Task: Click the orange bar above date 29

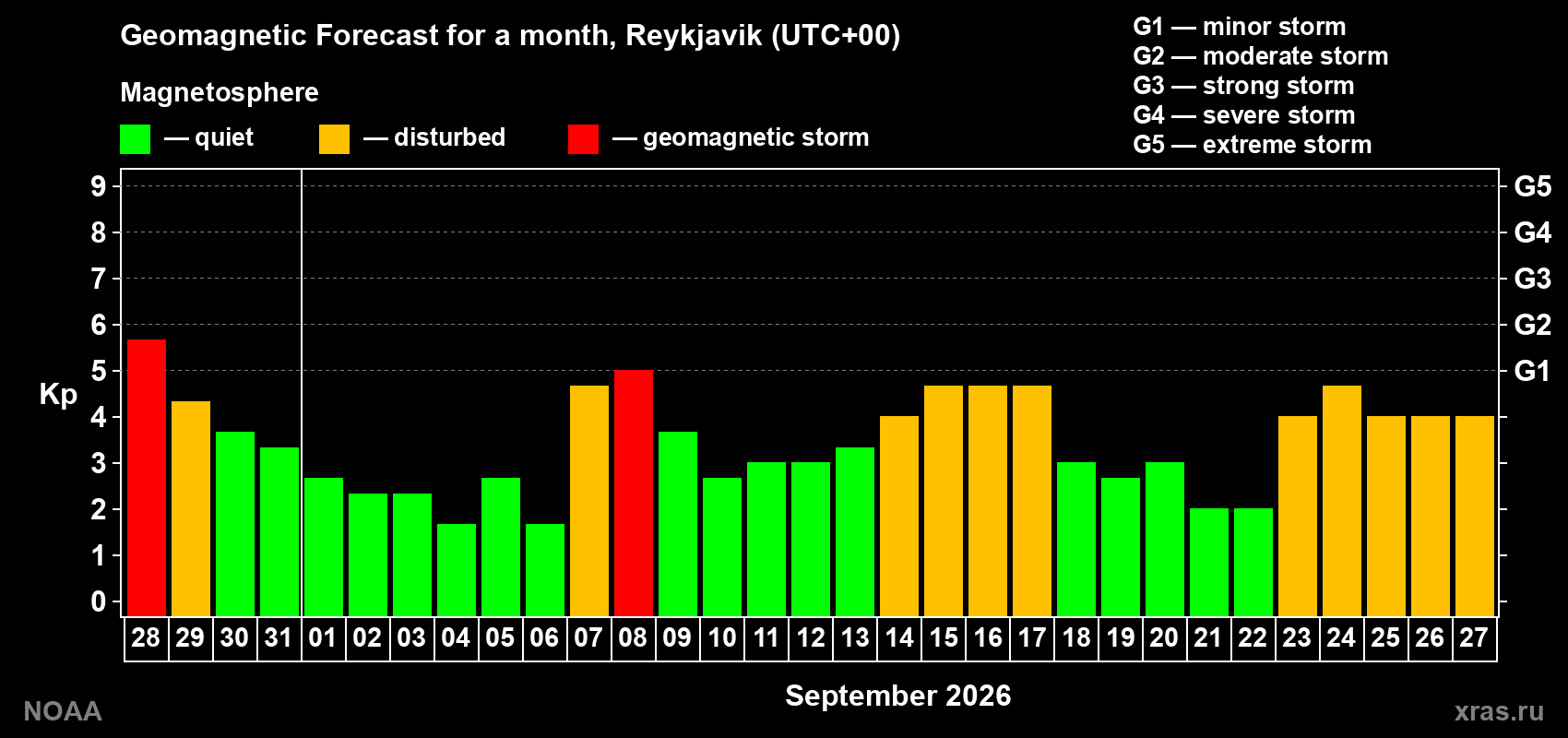Action: pyautogui.click(x=191, y=508)
